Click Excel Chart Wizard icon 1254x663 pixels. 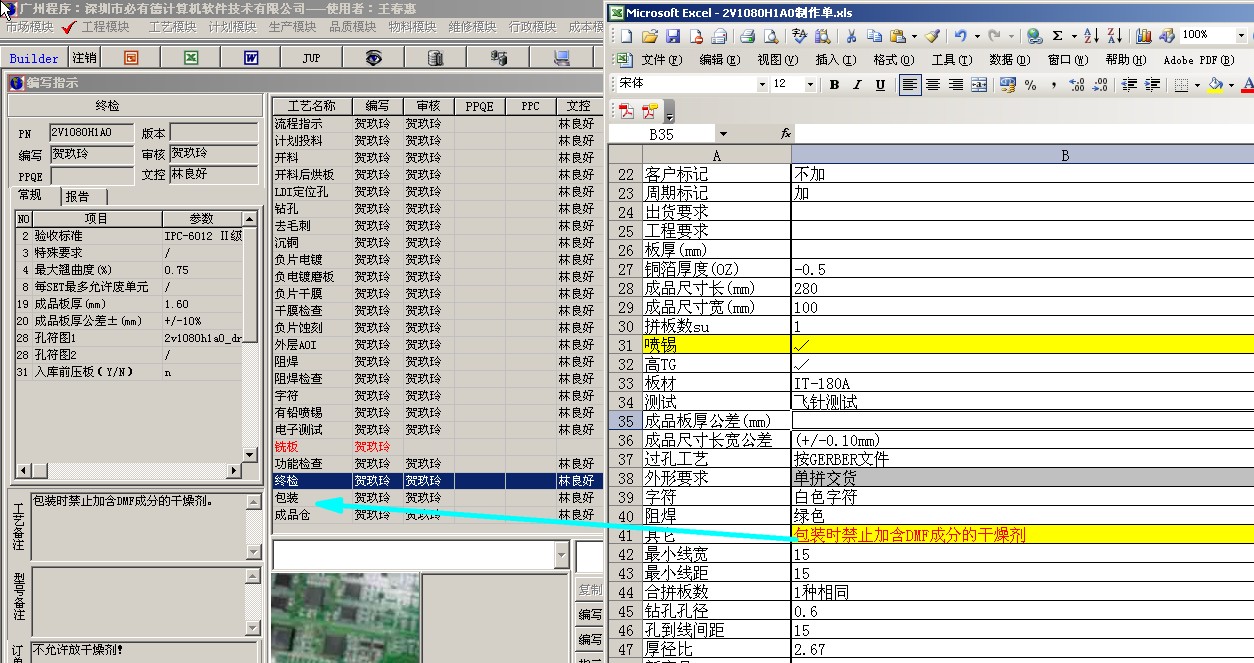[1144, 36]
